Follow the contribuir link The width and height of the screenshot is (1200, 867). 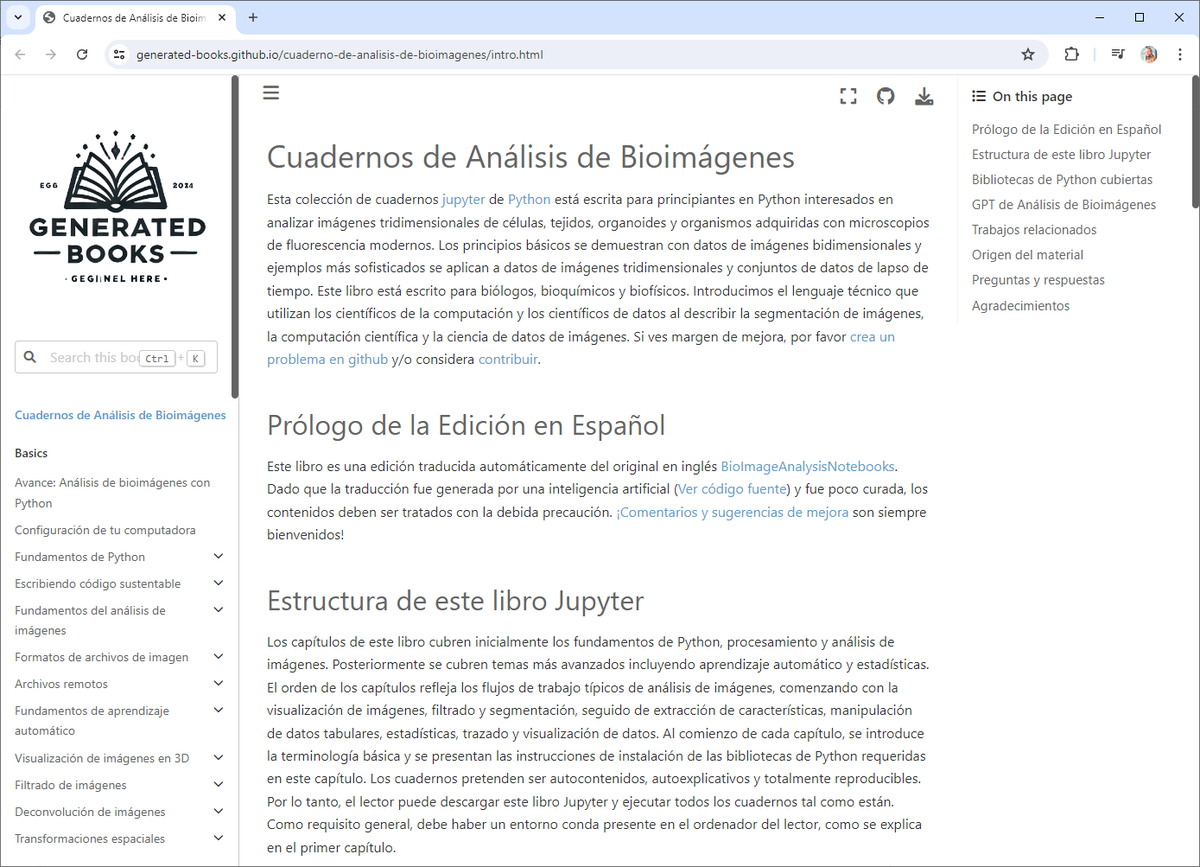(508, 359)
